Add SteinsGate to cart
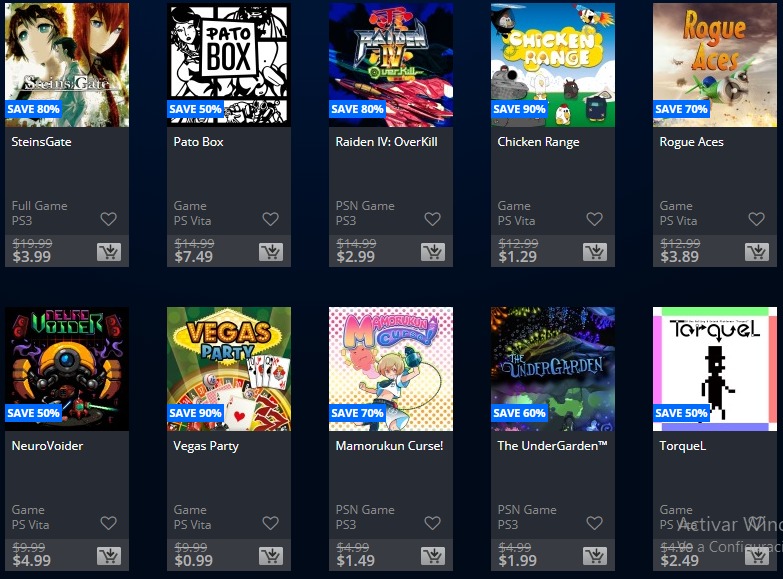Viewport: 783px width, 579px height. [109, 252]
